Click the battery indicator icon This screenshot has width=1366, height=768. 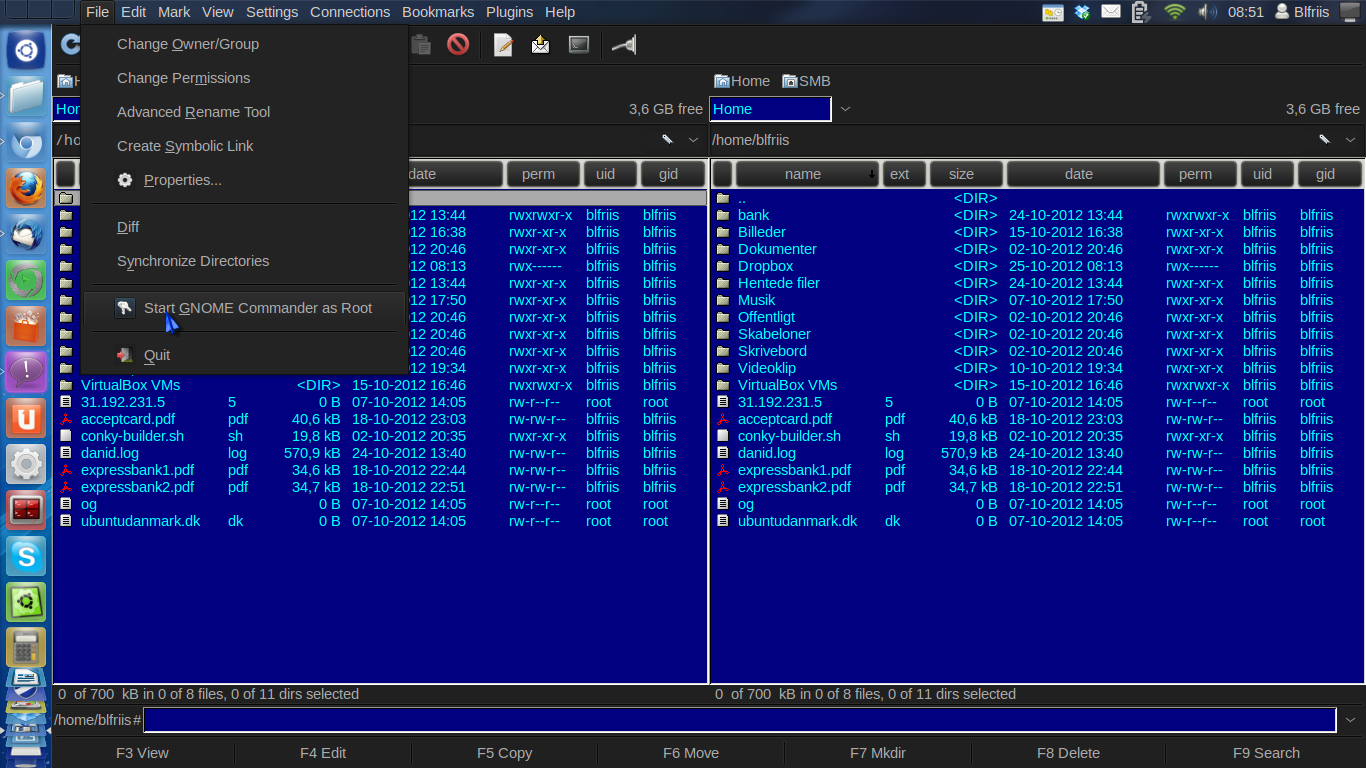pyautogui.click(x=1142, y=12)
